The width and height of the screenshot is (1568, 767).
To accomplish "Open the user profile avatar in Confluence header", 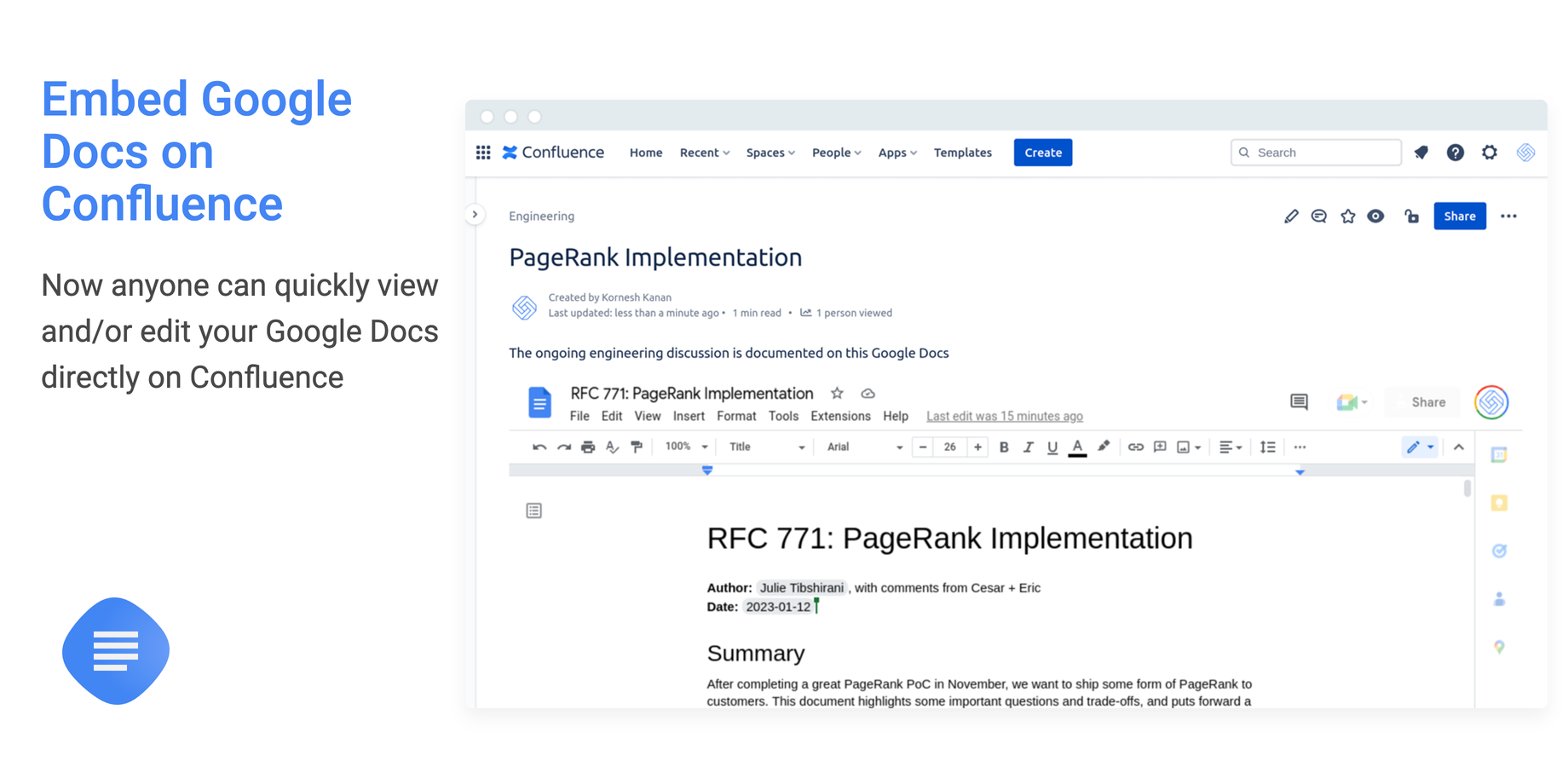I will coord(1526,153).
